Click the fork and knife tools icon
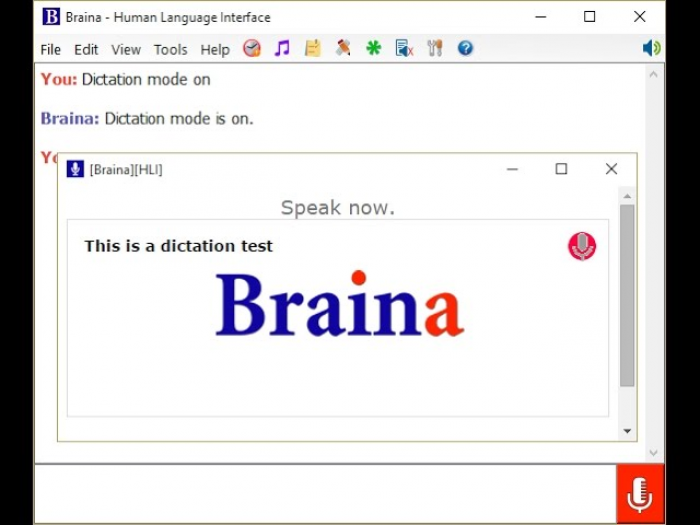700x525 pixels. click(434, 48)
